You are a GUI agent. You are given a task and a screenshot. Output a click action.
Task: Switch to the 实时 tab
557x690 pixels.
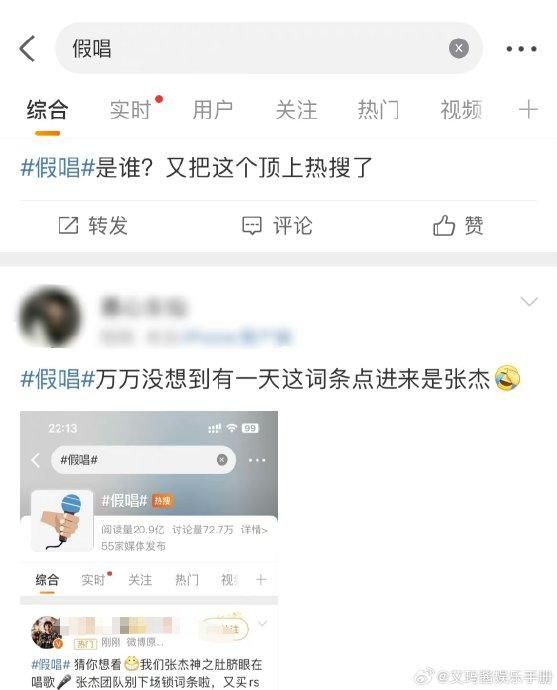coord(131,110)
